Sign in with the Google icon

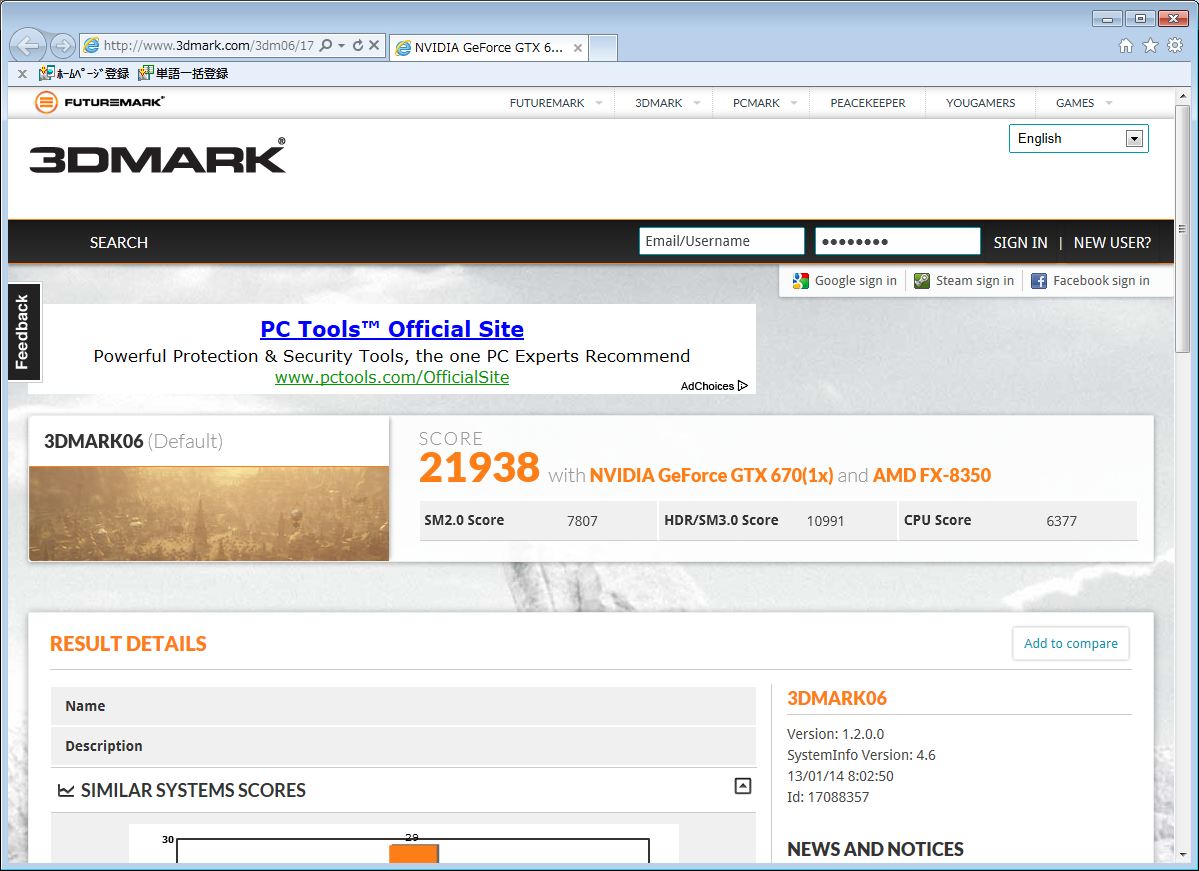pyautogui.click(x=801, y=281)
